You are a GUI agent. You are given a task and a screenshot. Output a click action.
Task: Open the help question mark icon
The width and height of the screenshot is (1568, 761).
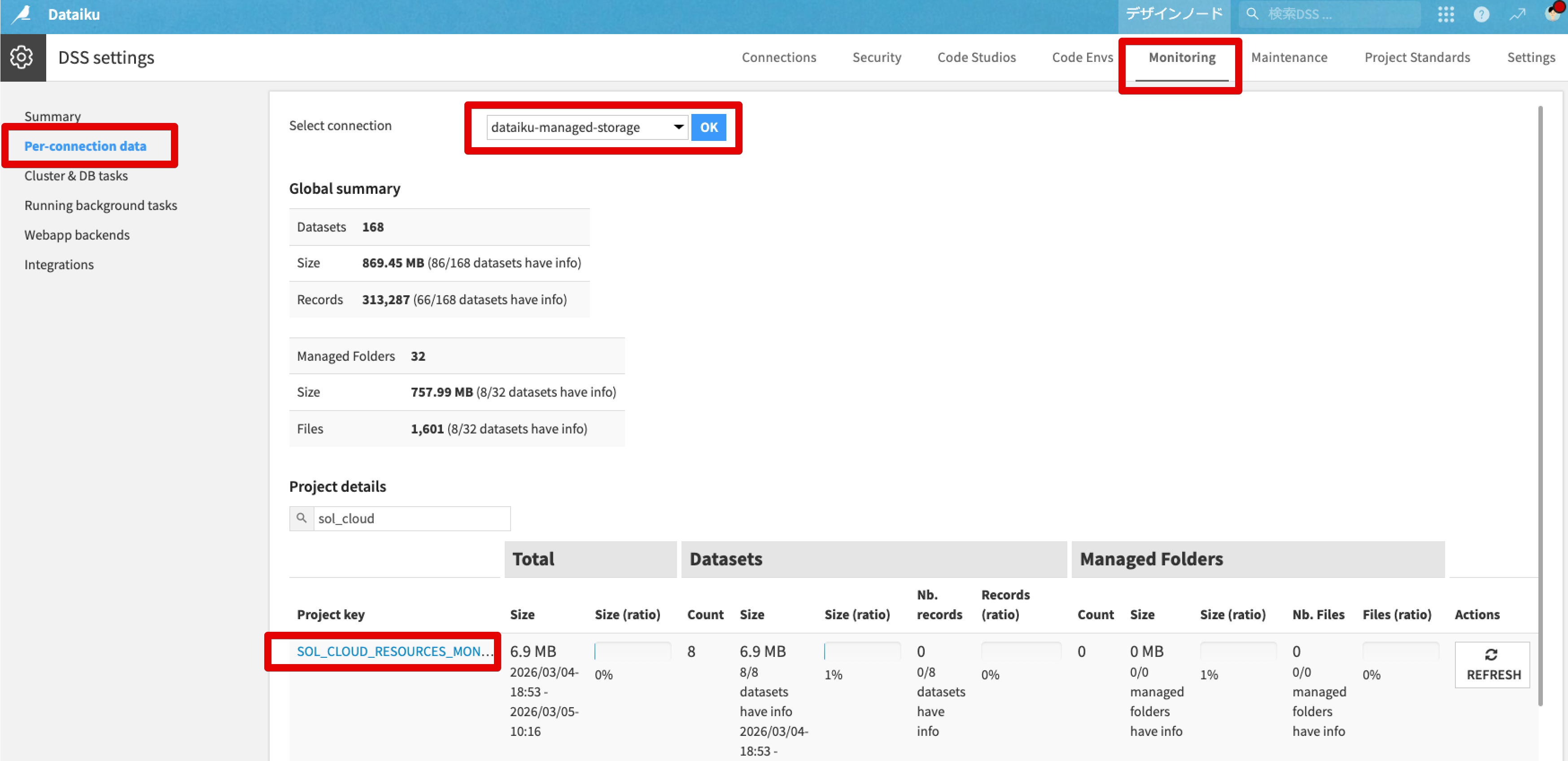tap(1481, 15)
